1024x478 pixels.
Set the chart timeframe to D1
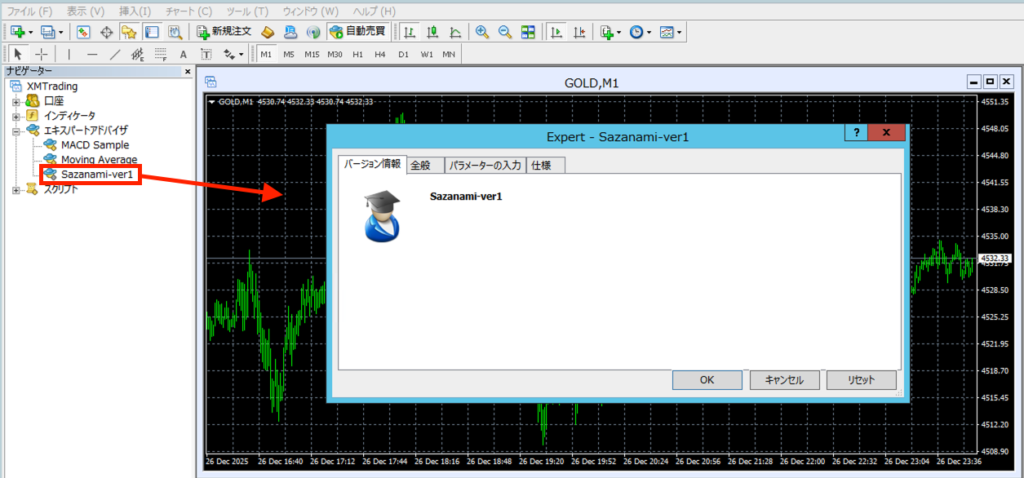[403, 54]
